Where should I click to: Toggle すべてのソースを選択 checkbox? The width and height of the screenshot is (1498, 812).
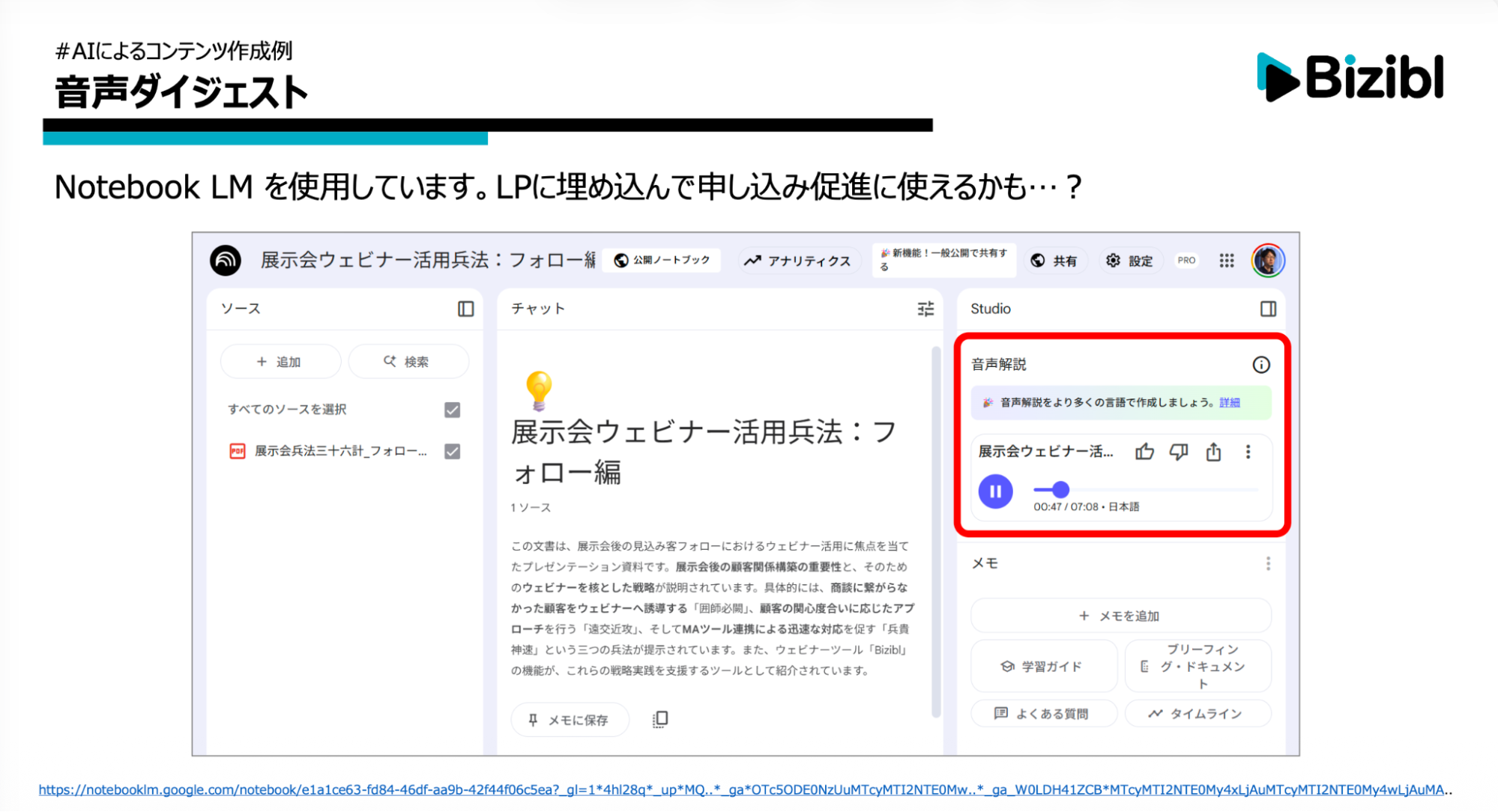[x=452, y=410]
